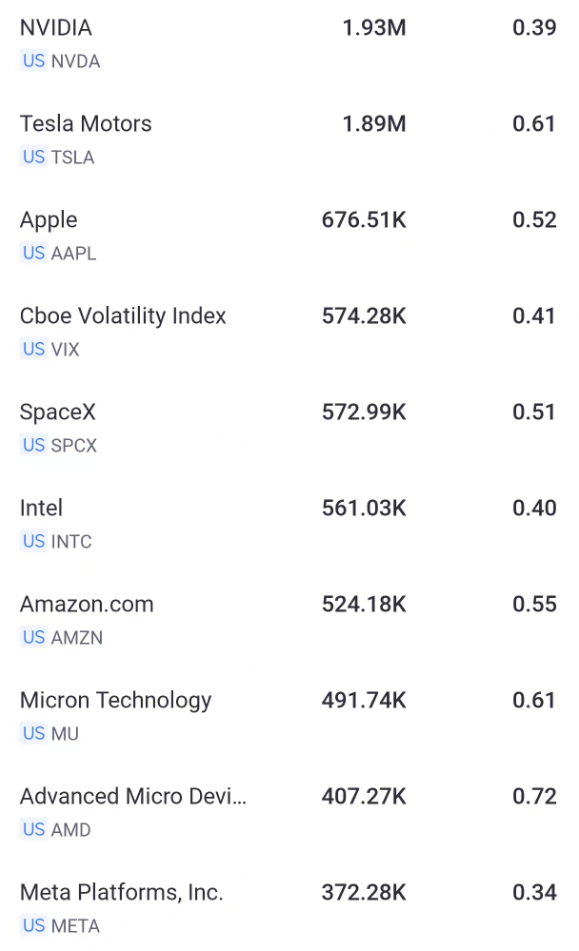Open the SpaceX listing
The height and width of the screenshot is (951, 579).
289,428
